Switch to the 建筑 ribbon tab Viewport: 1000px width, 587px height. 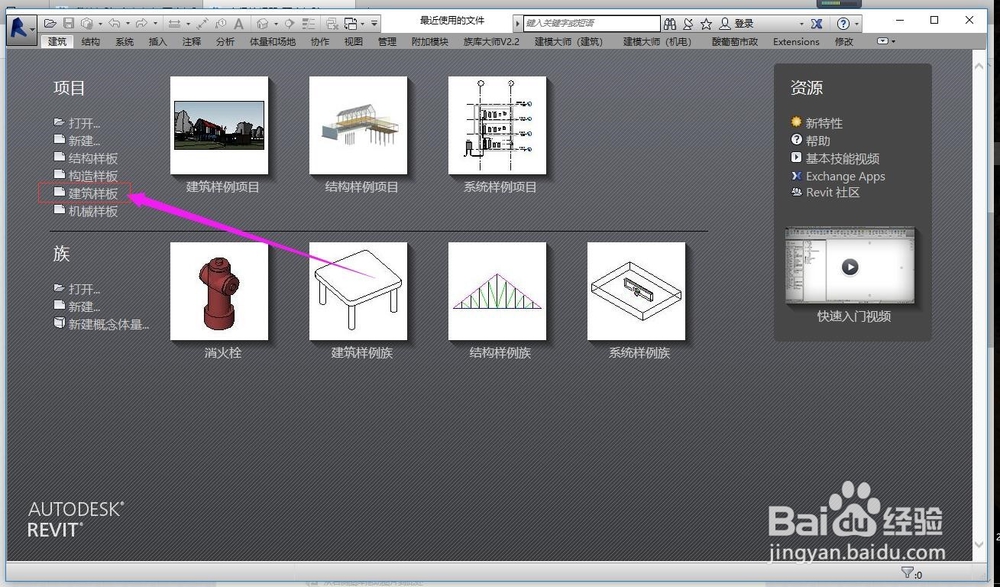pyautogui.click(x=57, y=41)
